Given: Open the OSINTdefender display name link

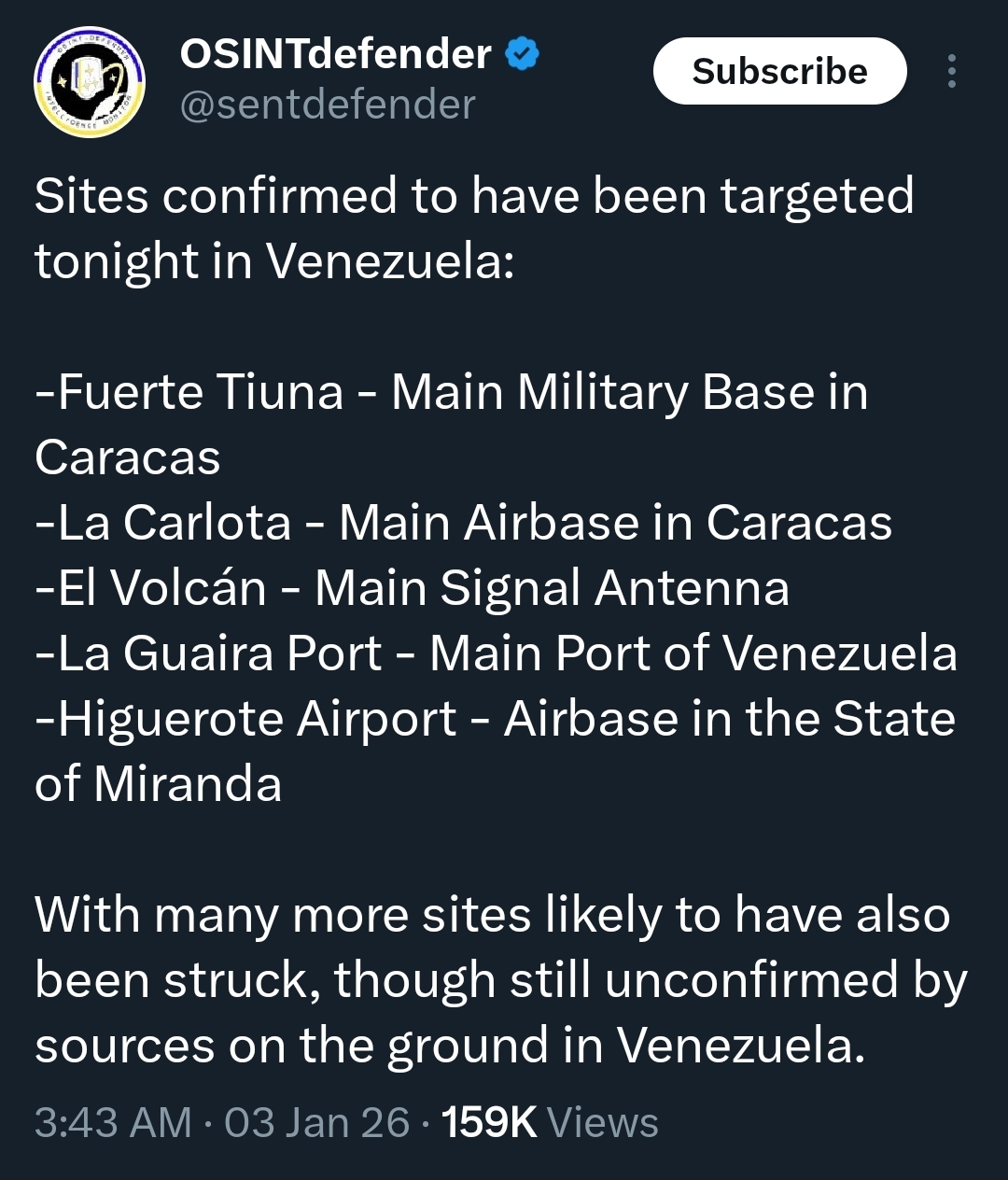Looking at the screenshot, I should [x=336, y=55].
